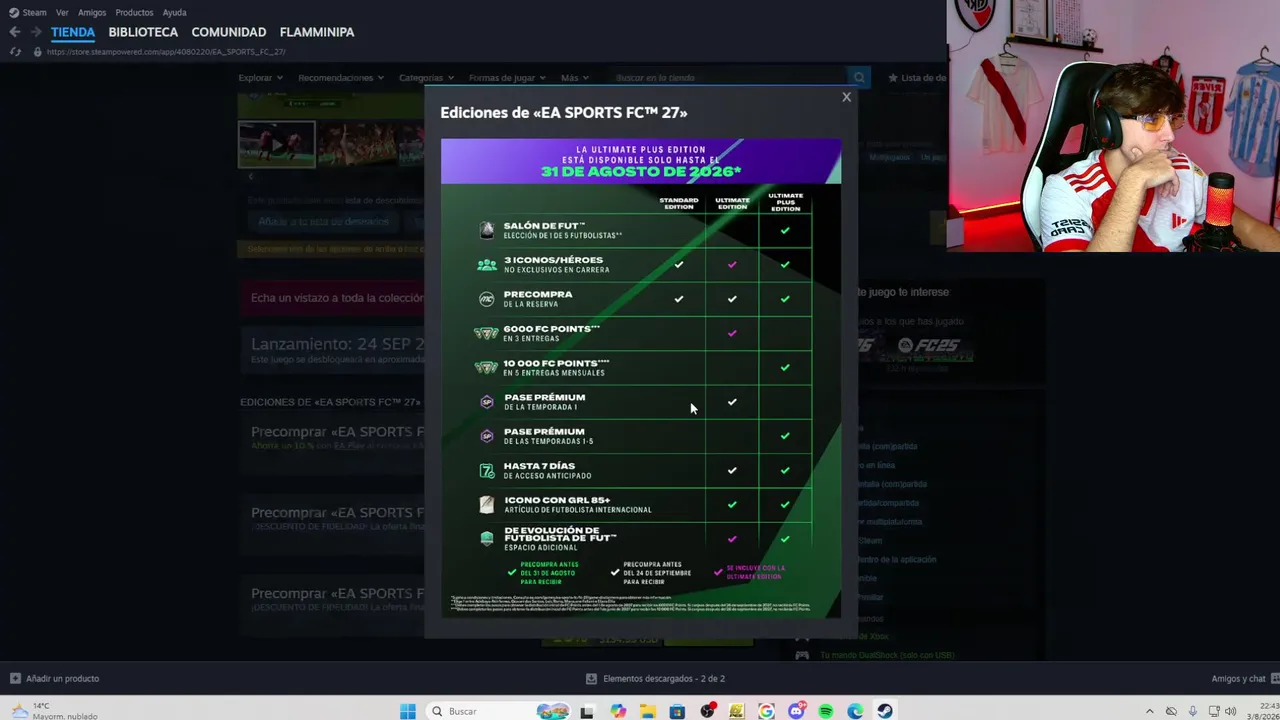
Task: Close the EA SPORTS FC 27 editions dialog
Action: pyautogui.click(x=846, y=97)
